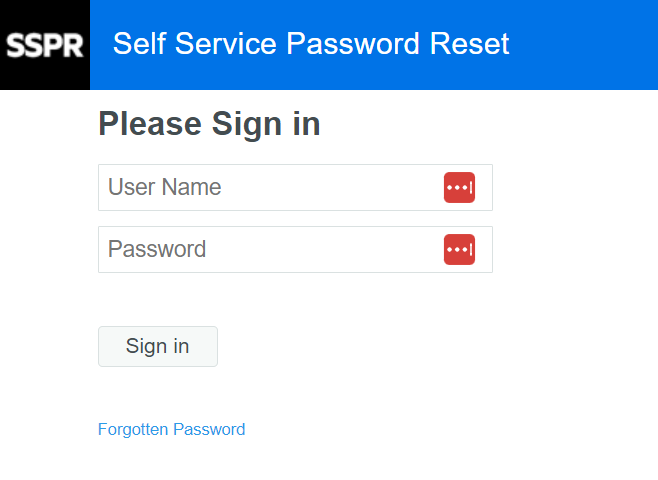Click the word Reset in the header

pos(470,44)
